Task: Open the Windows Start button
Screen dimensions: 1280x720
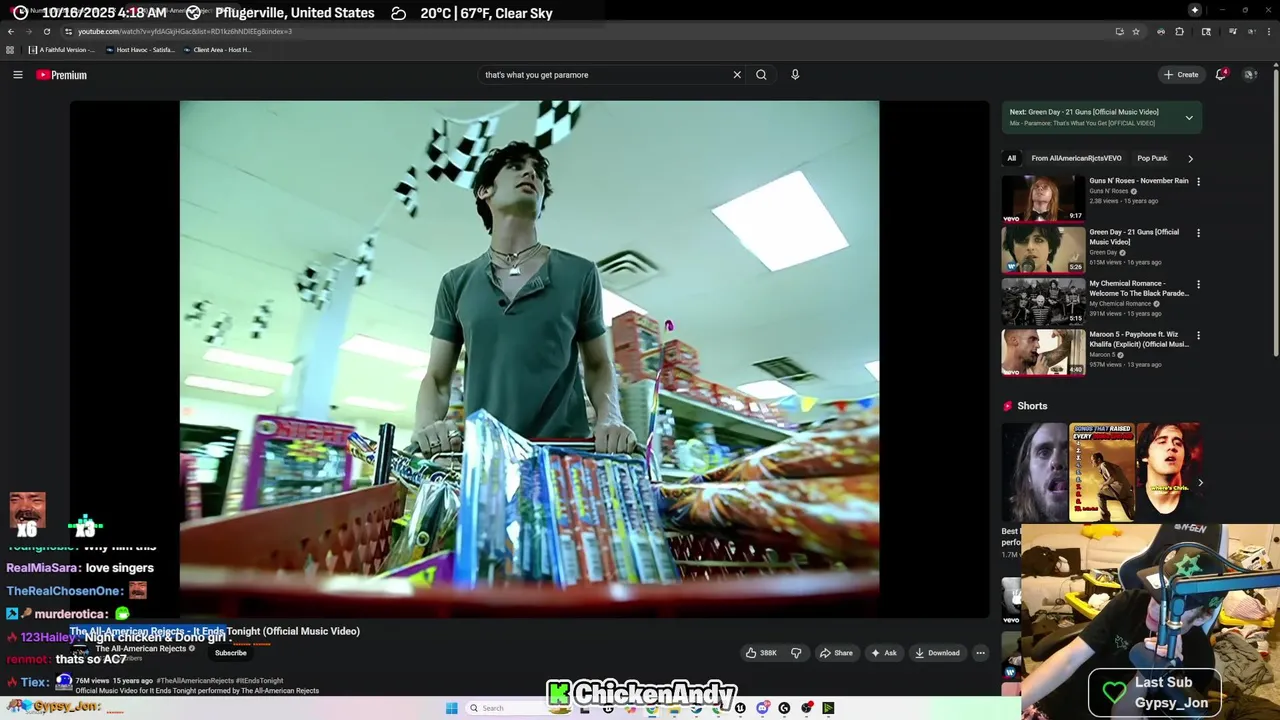Action: (x=452, y=708)
